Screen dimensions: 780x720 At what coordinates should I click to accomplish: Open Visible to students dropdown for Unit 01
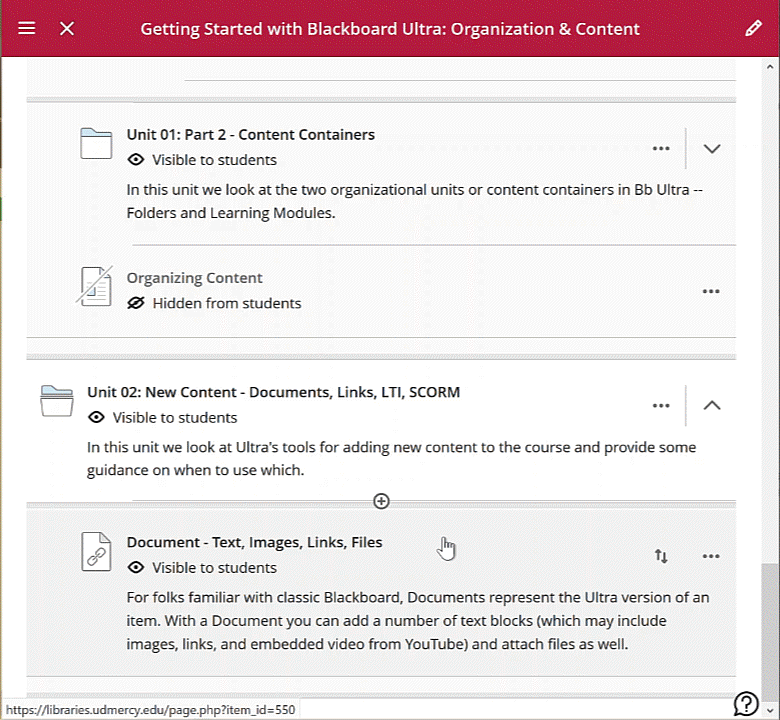coord(214,160)
